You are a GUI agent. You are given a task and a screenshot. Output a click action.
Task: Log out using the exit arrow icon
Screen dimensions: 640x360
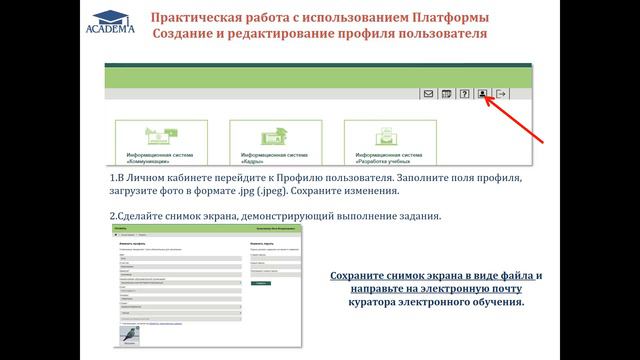click(501, 94)
